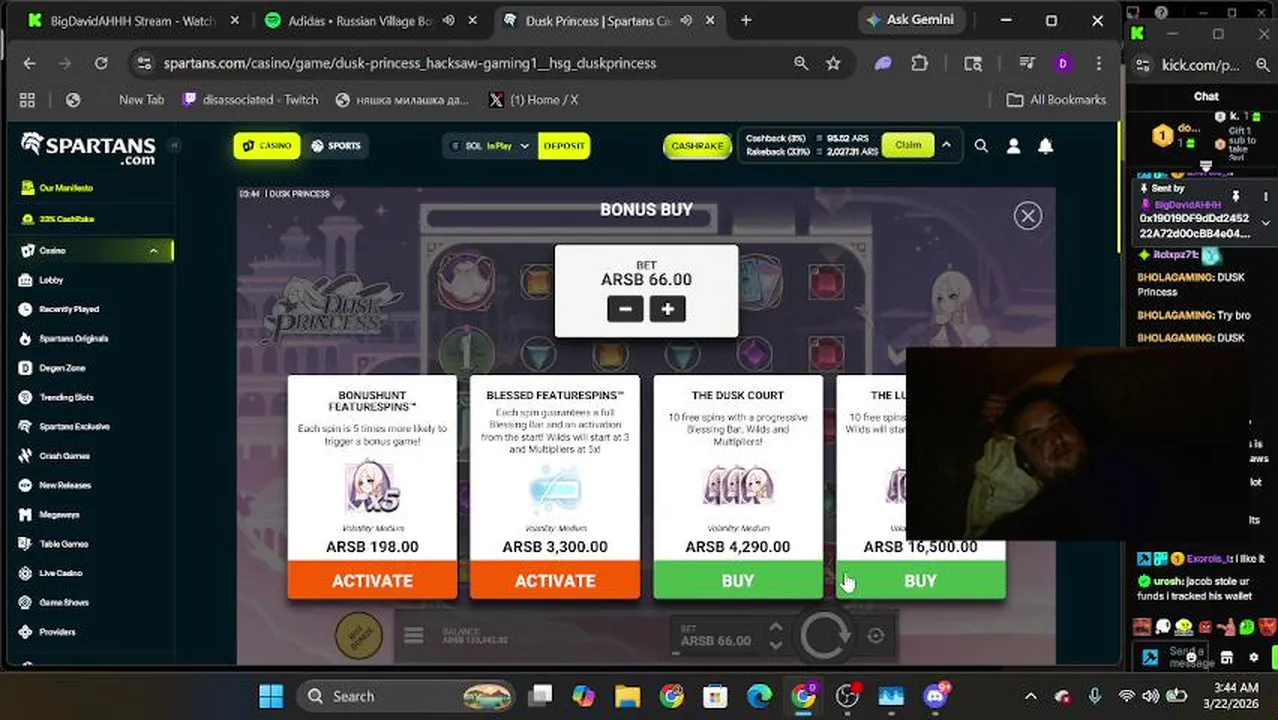Click the Spartans.com logo
Viewport: 1278px width, 720px height.
(x=88, y=148)
